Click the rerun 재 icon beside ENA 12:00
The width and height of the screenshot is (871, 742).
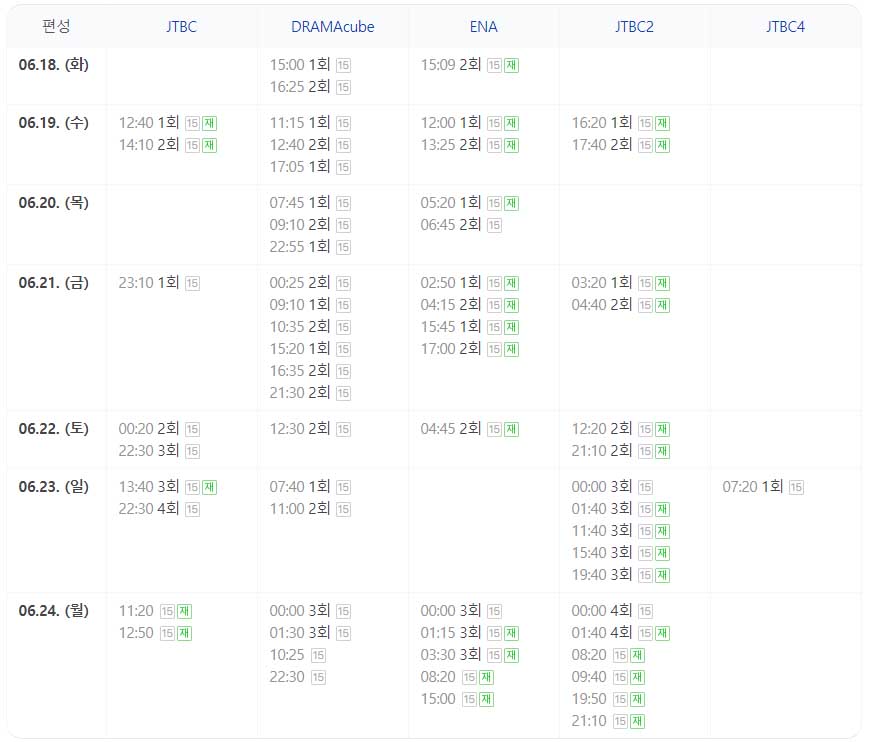point(512,123)
